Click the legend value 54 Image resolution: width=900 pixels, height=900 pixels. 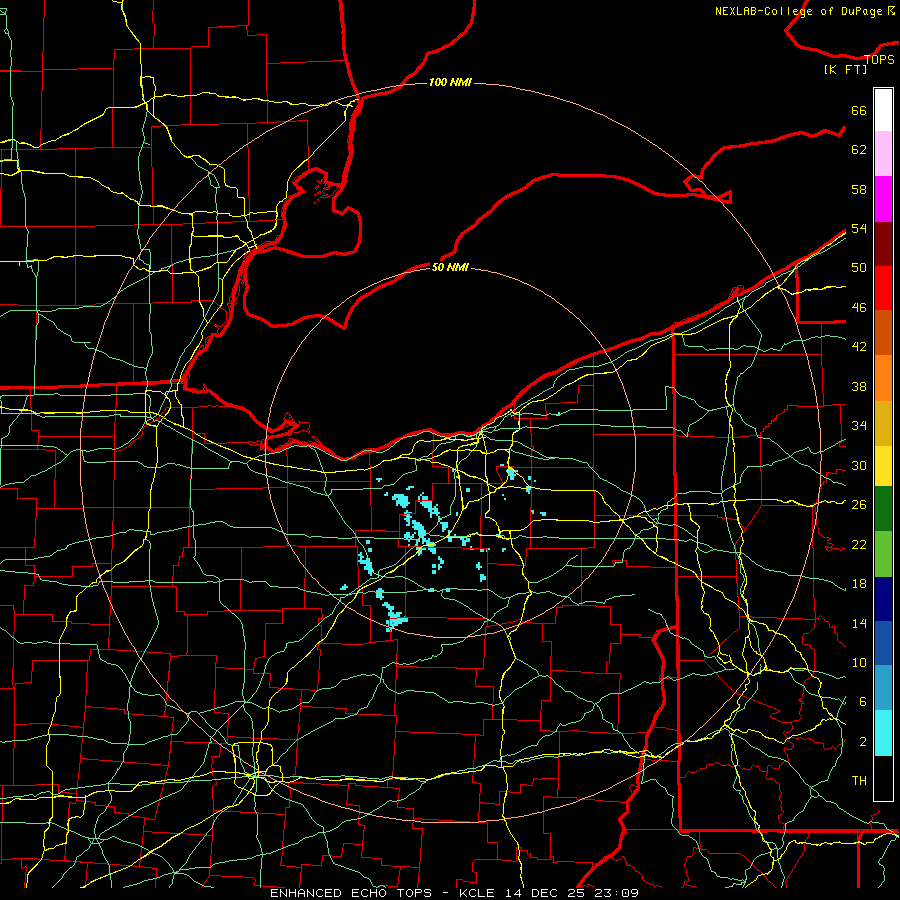[x=859, y=228]
